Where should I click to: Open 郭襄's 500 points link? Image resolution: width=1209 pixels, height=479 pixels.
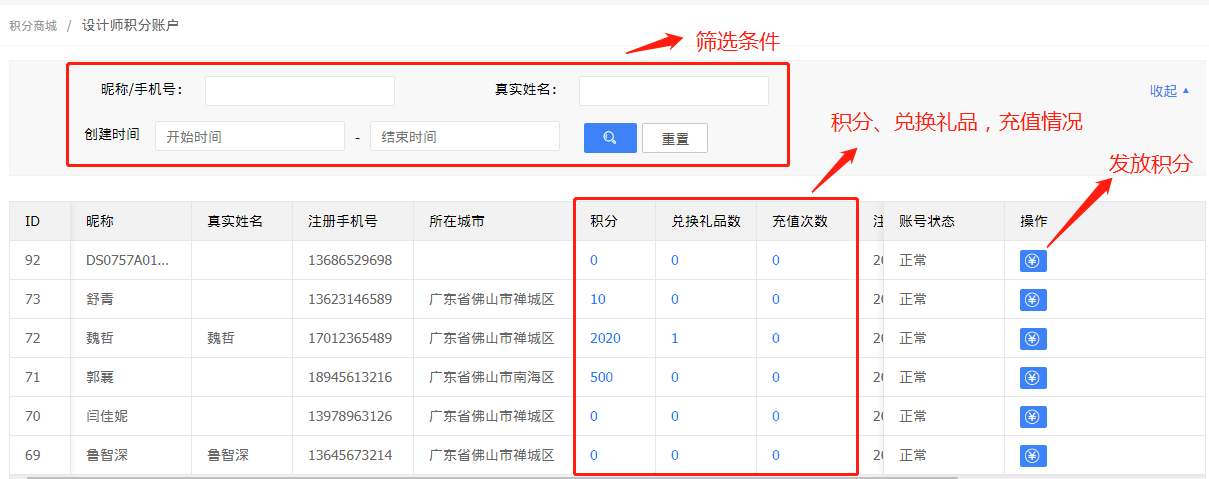point(601,378)
